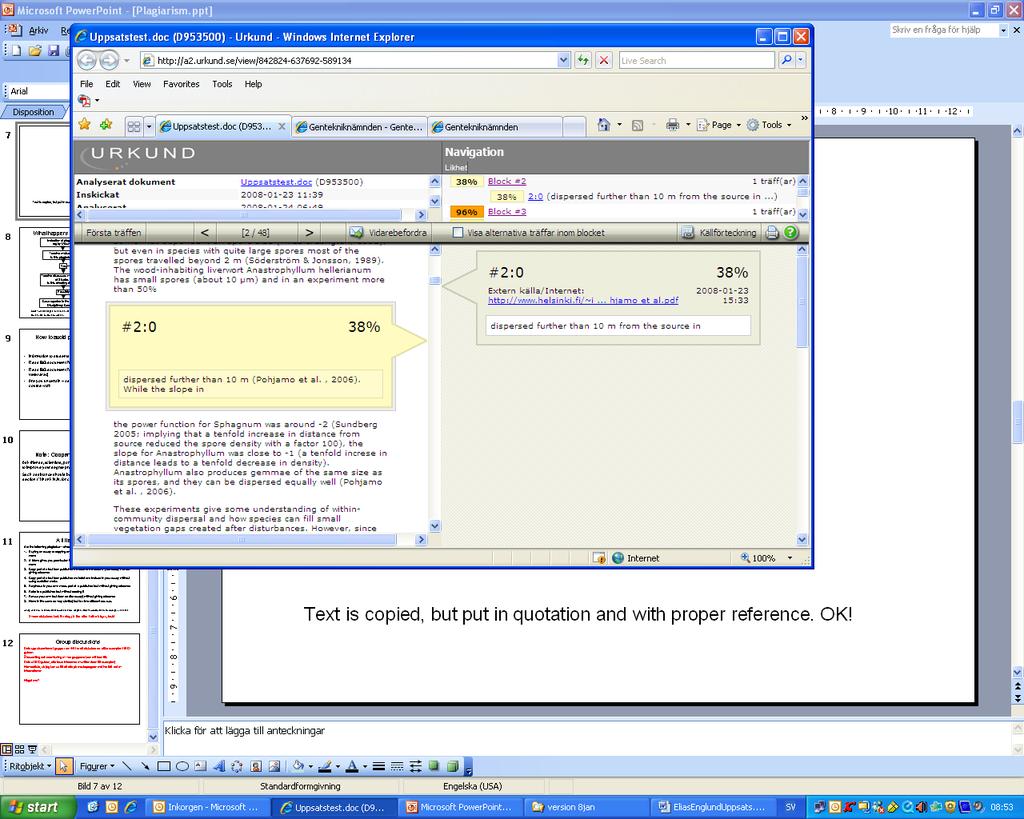1024x819 pixels.
Task: Open the 'Block #3' navigation link
Action: tap(507, 212)
